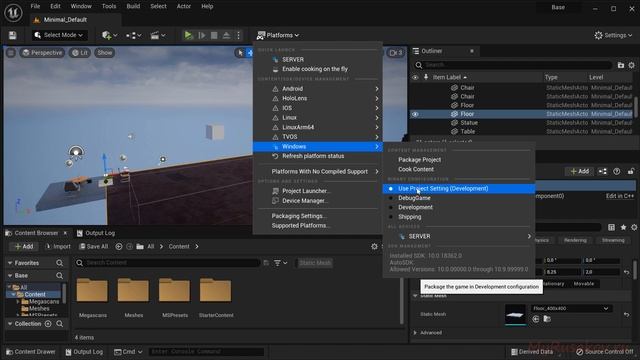Open Details panel settings gear
The height and width of the screenshot is (360, 640).
(634, 227)
